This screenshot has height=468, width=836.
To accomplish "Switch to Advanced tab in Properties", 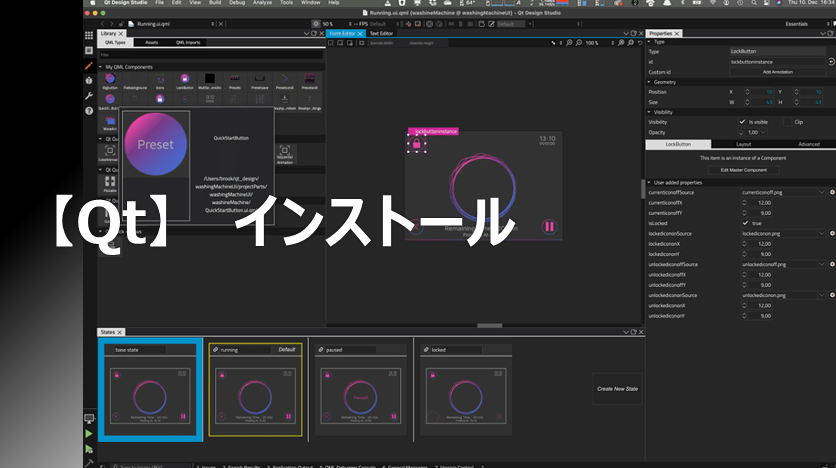I will coord(808,144).
